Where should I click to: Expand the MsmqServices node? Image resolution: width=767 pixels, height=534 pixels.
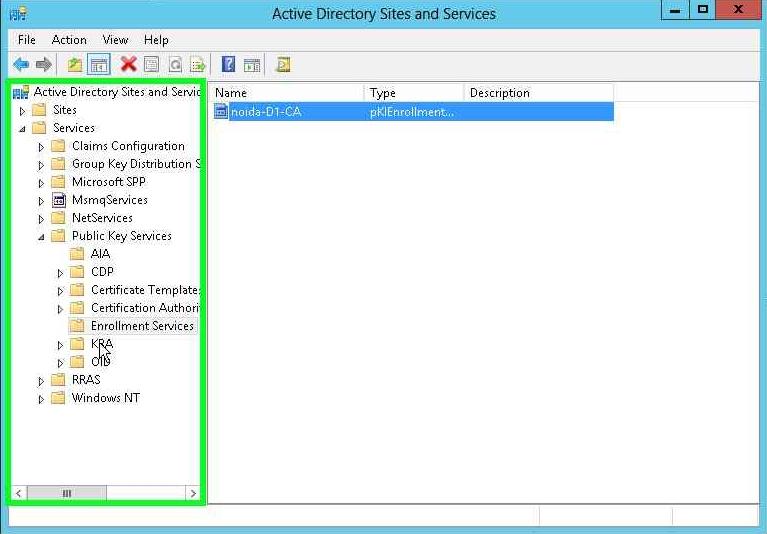41,201
